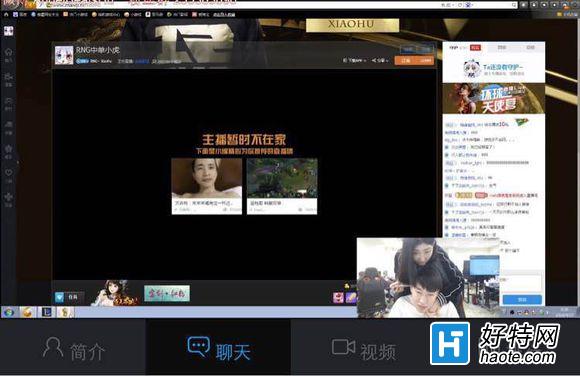The width and height of the screenshot is (580, 376).
Task: Switch to the 聊天 chat tab
Action: click(218, 347)
